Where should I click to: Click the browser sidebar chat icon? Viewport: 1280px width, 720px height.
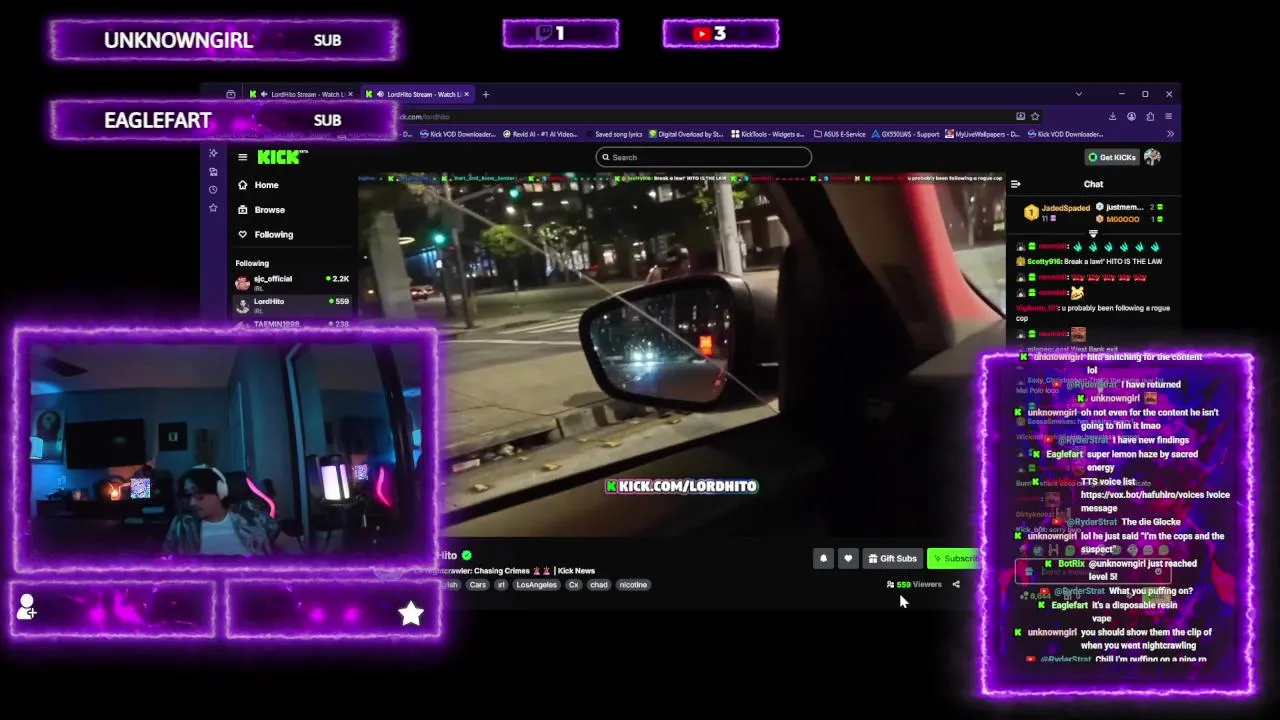click(x=213, y=172)
